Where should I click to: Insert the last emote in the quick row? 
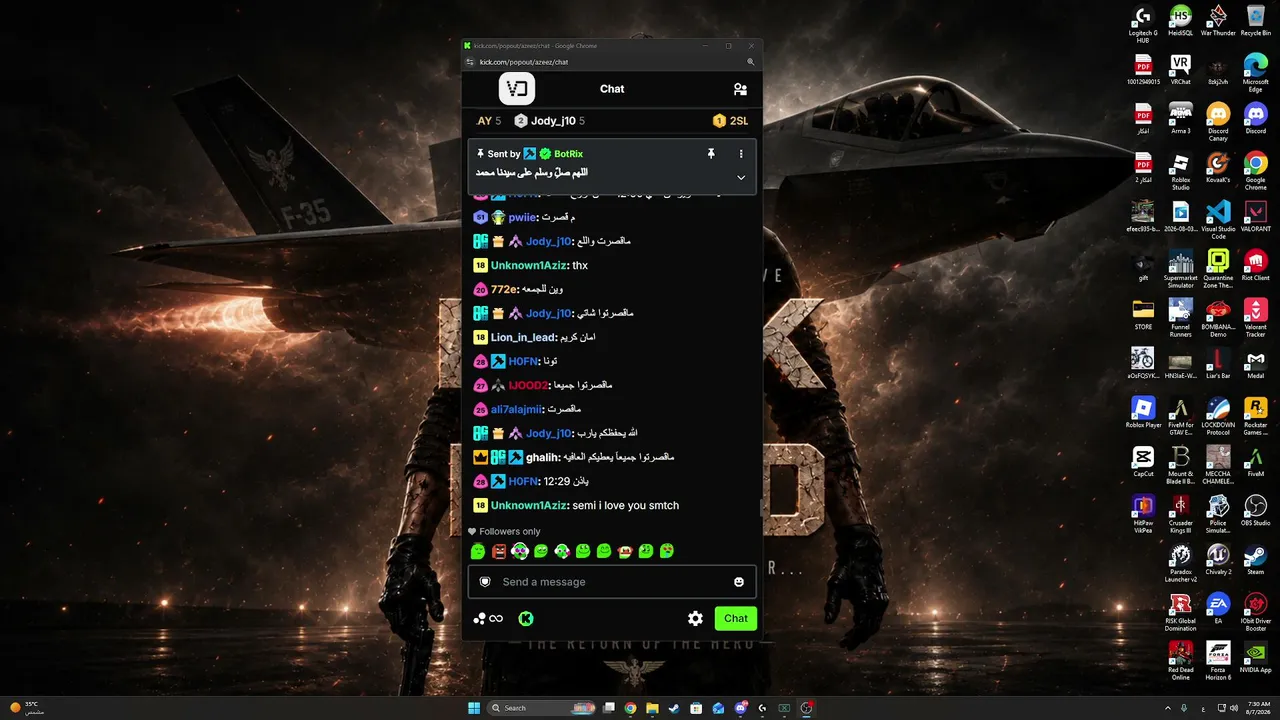point(667,551)
